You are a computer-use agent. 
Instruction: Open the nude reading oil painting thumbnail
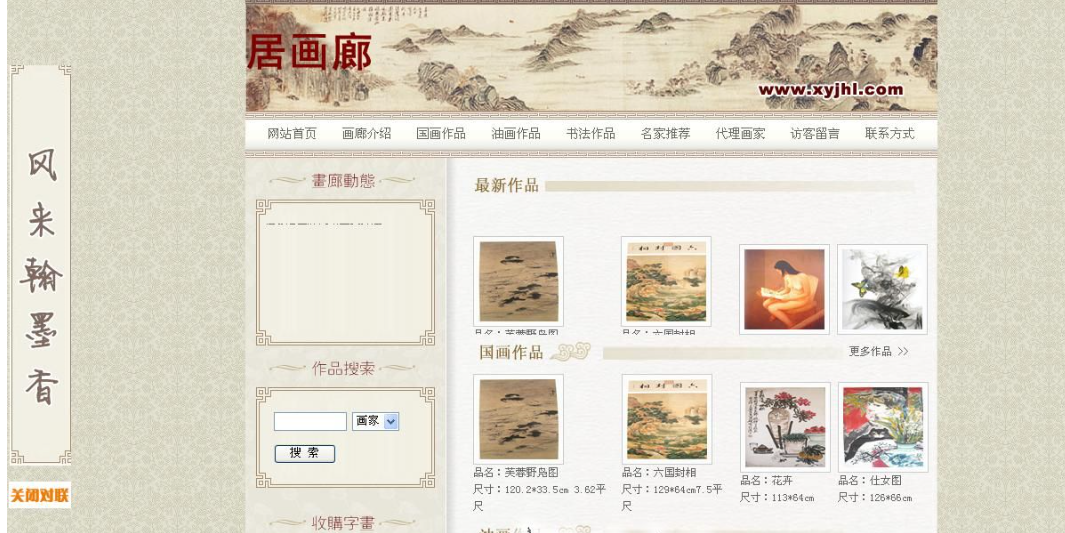click(x=784, y=289)
